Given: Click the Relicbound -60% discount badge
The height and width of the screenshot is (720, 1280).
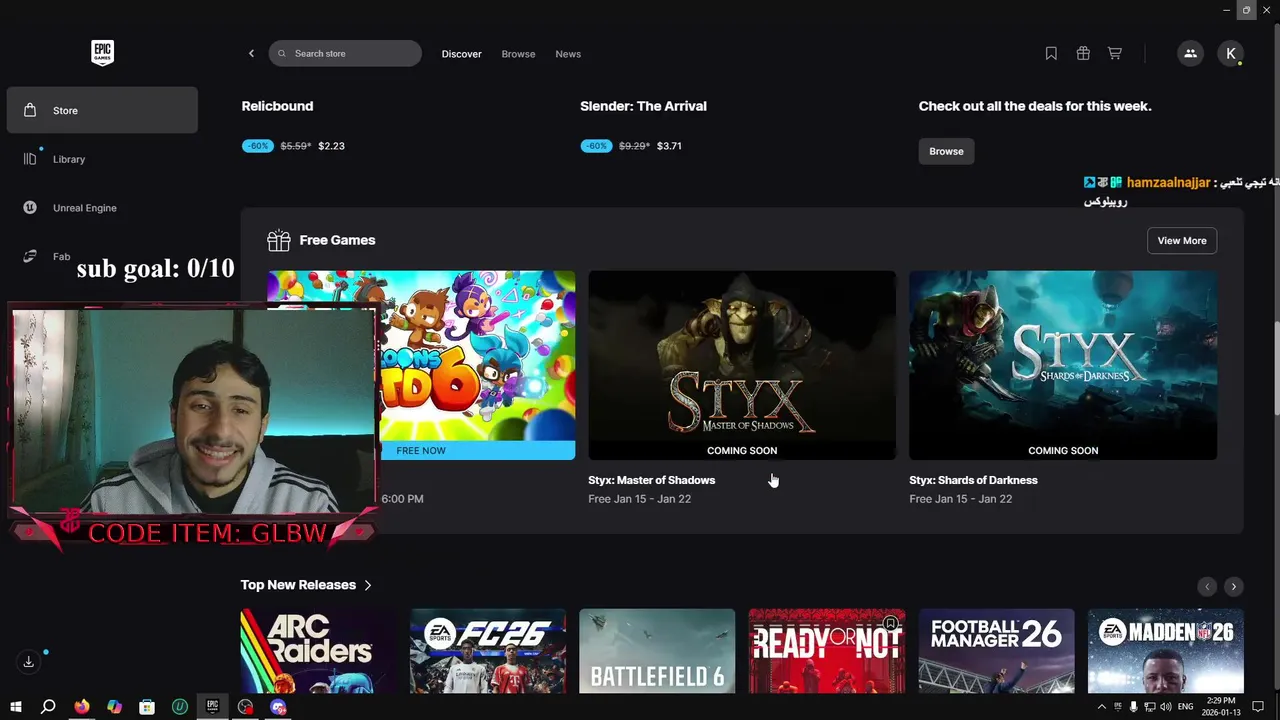Looking at the screenshot, I should (258, 146).
